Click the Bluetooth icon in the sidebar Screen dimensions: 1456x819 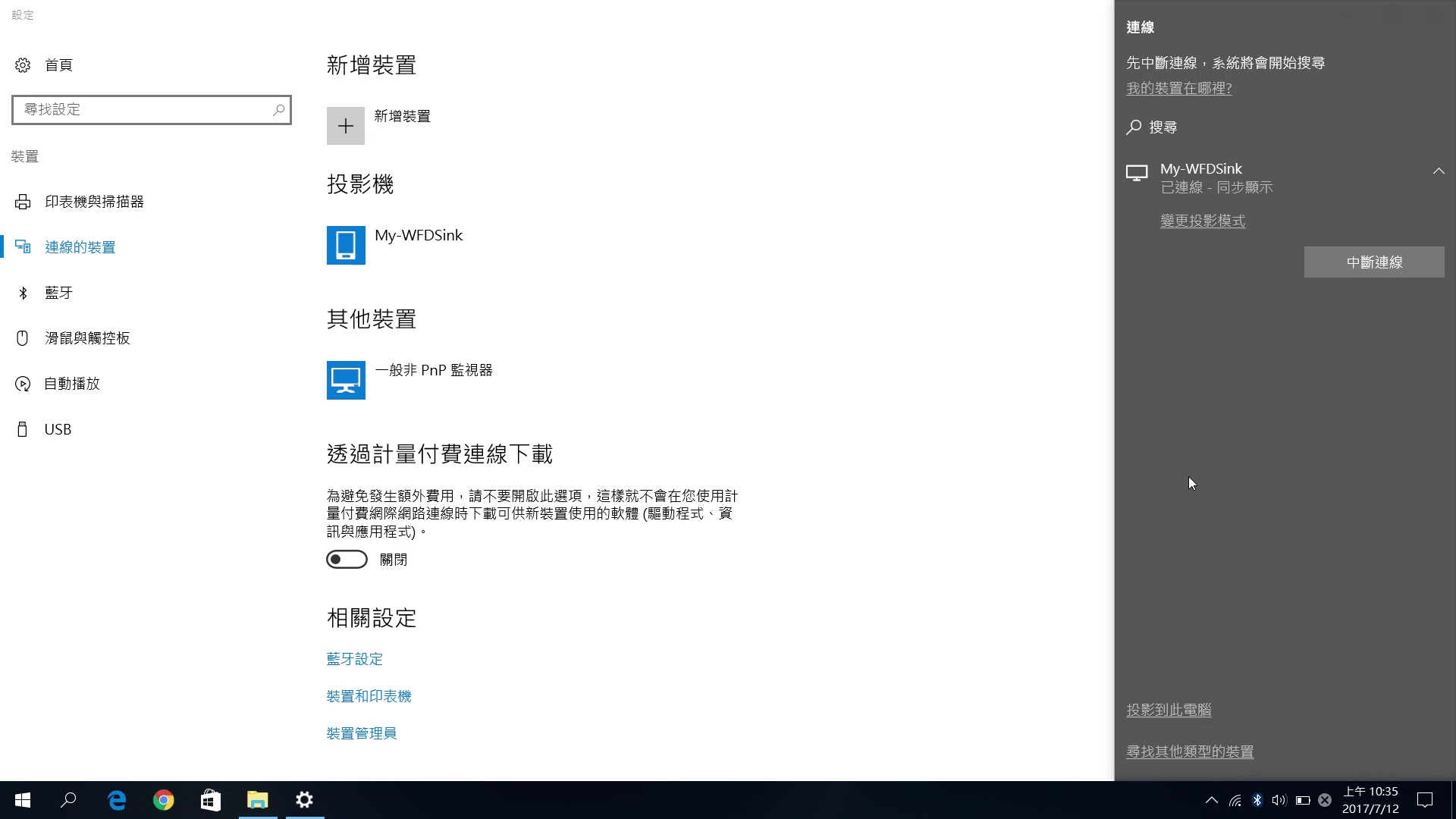[x=23, y=293]
